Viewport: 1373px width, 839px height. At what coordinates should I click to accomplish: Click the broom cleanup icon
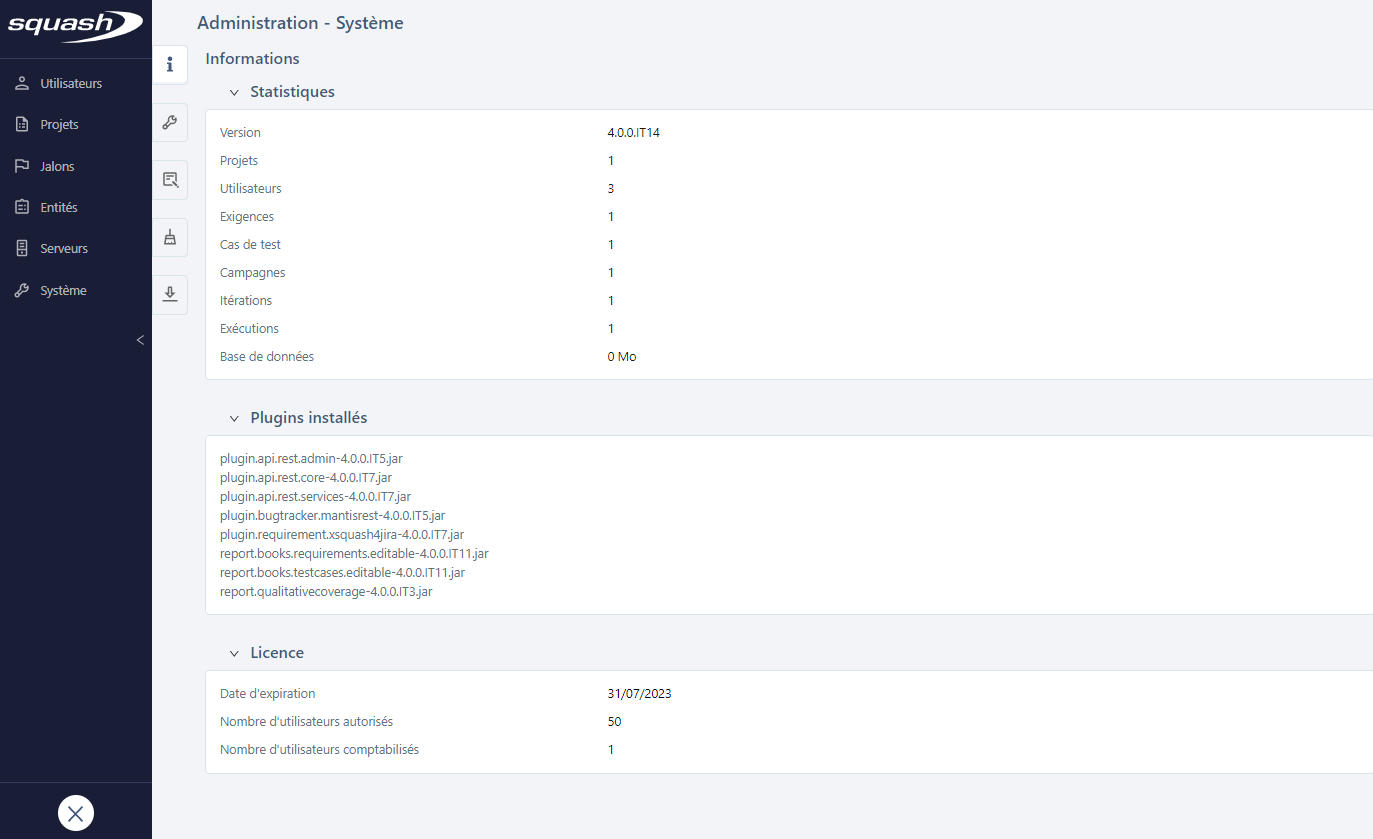click(x=170, y=237)
